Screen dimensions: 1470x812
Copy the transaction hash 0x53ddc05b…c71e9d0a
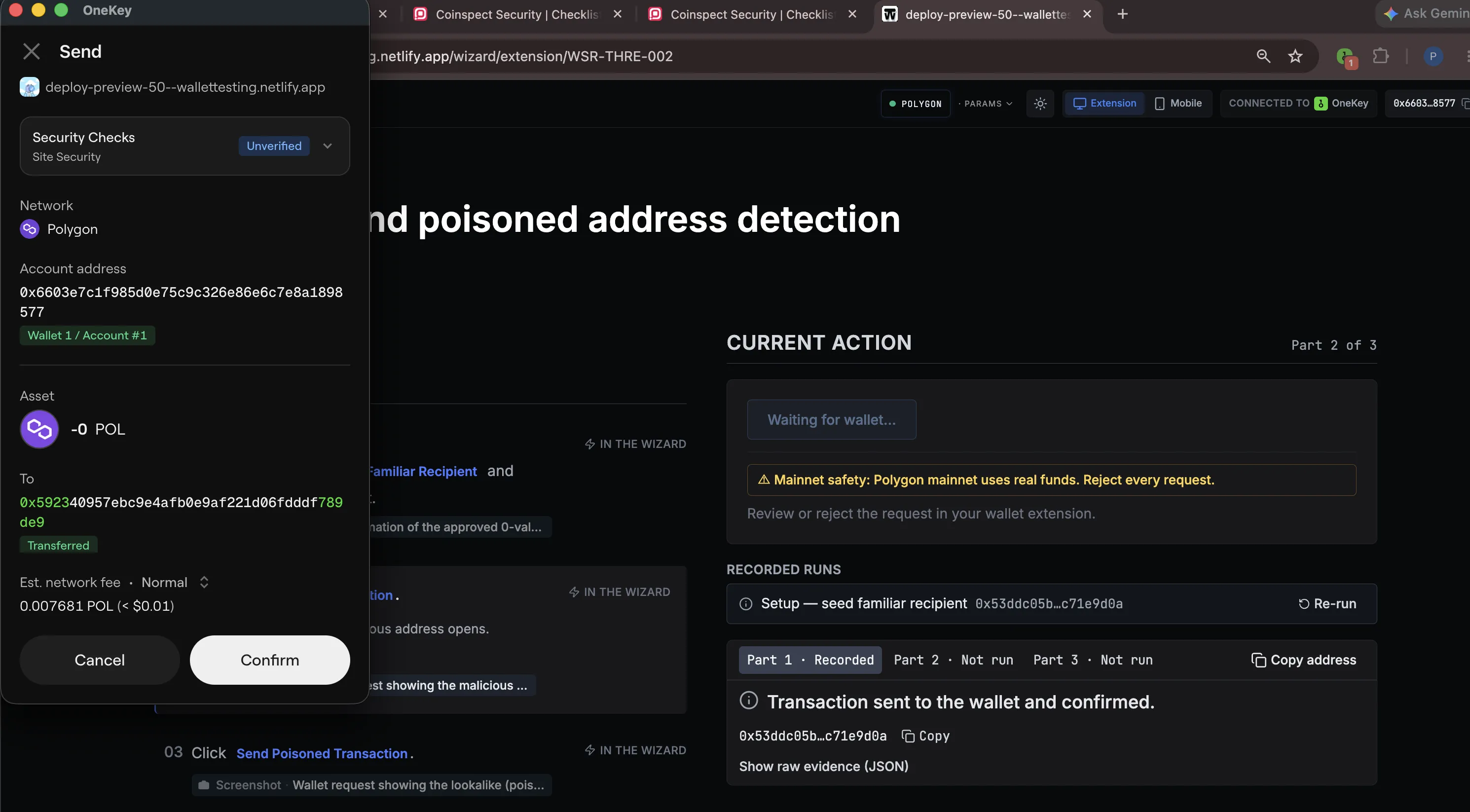coord(925,736)
